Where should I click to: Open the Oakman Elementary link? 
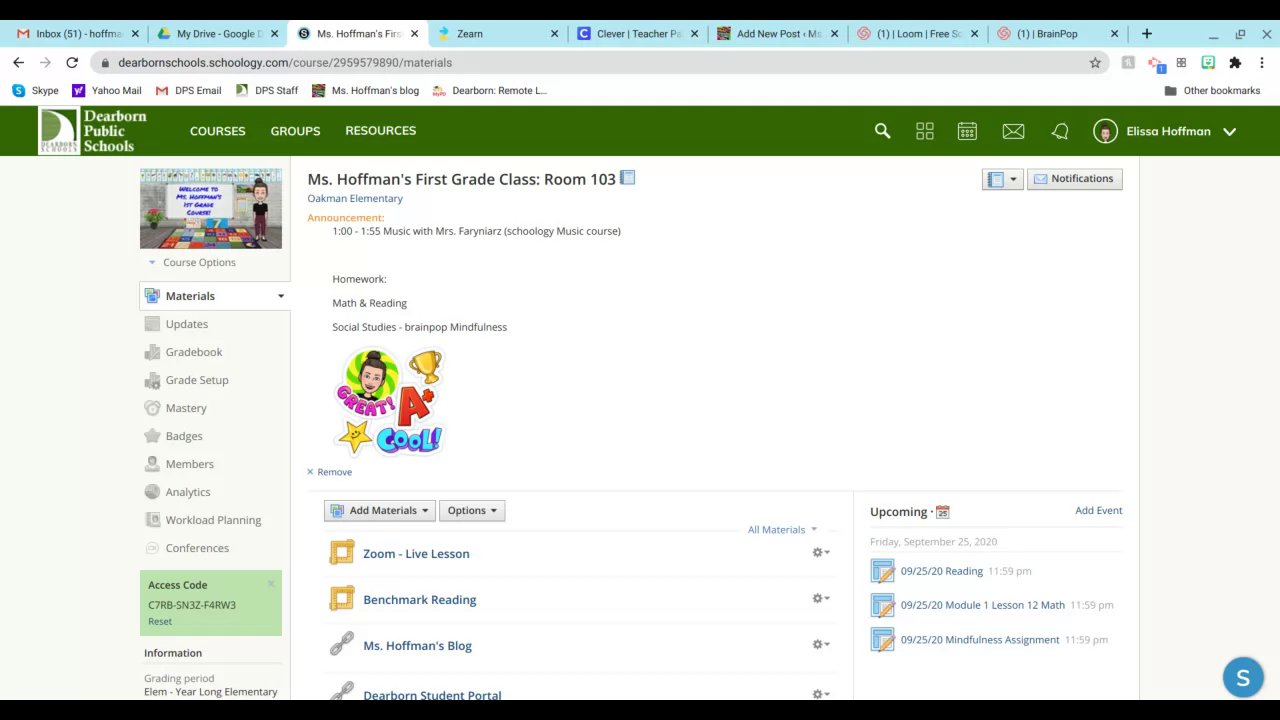[355, 198]
